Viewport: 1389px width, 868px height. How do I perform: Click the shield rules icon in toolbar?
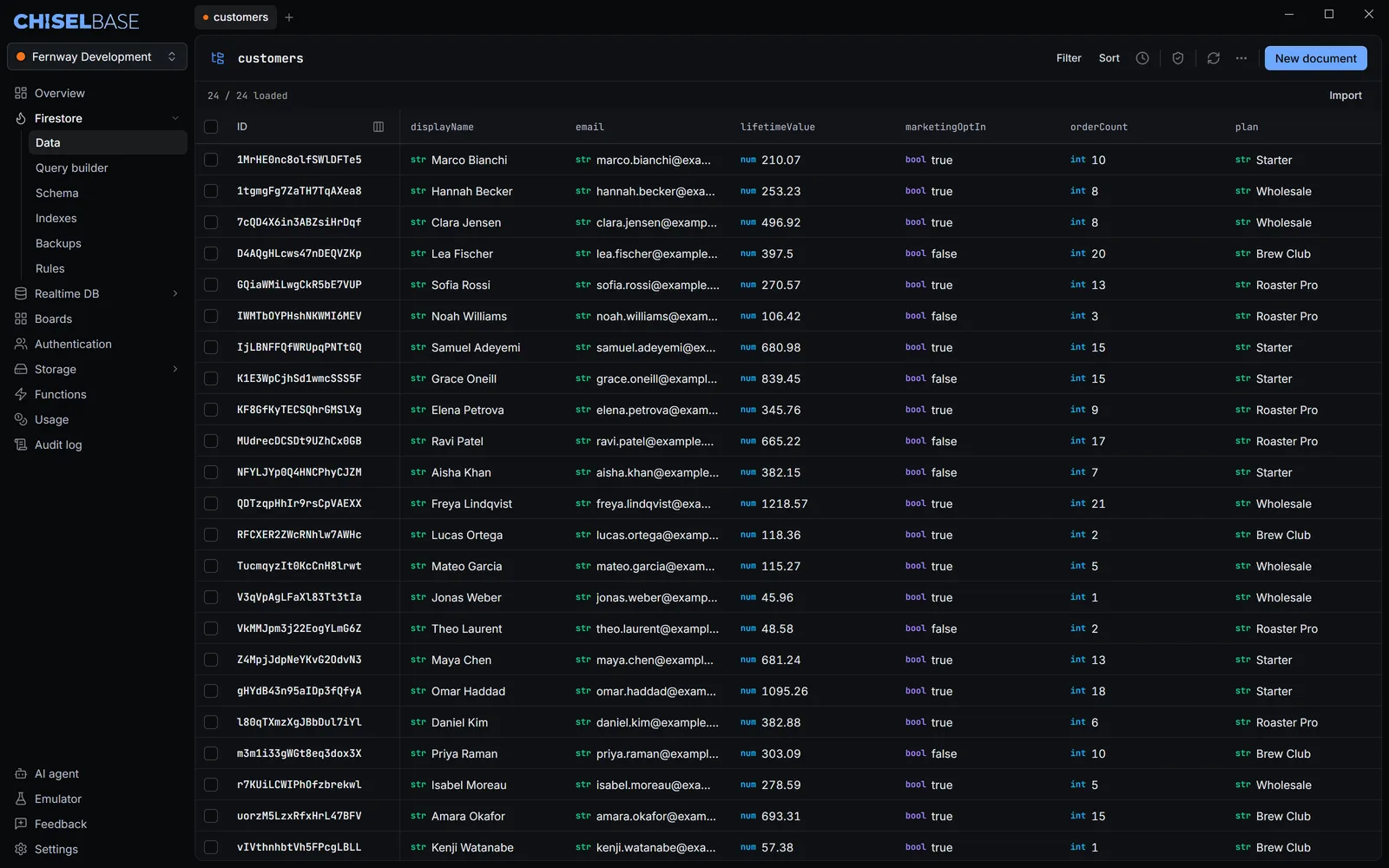point(1178,58)
